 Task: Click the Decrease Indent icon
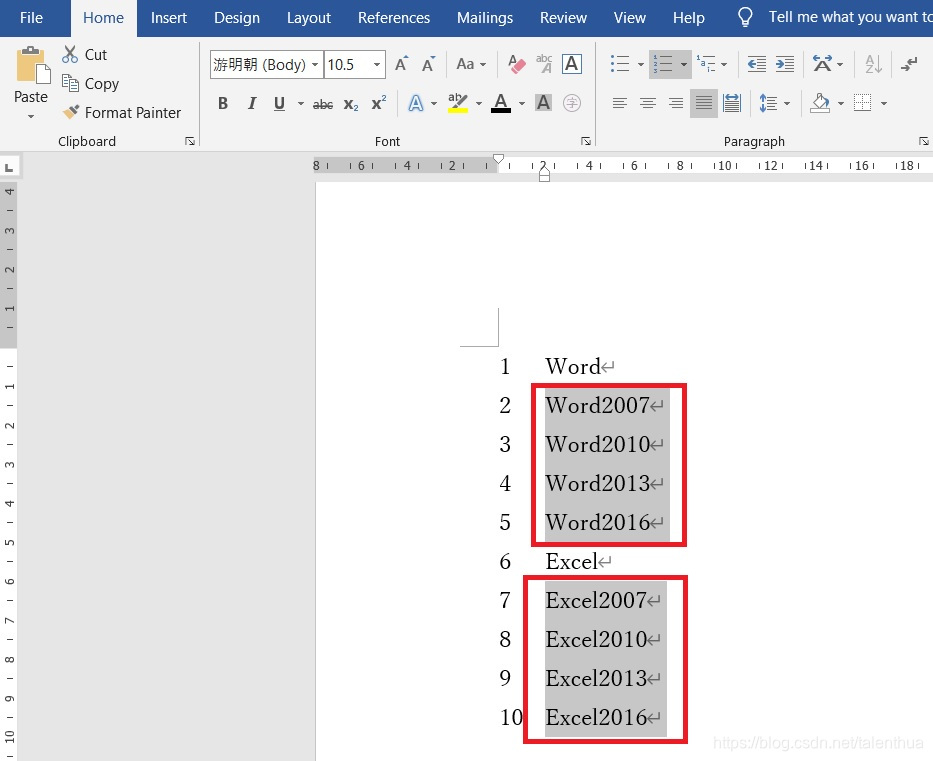point(756,64)
